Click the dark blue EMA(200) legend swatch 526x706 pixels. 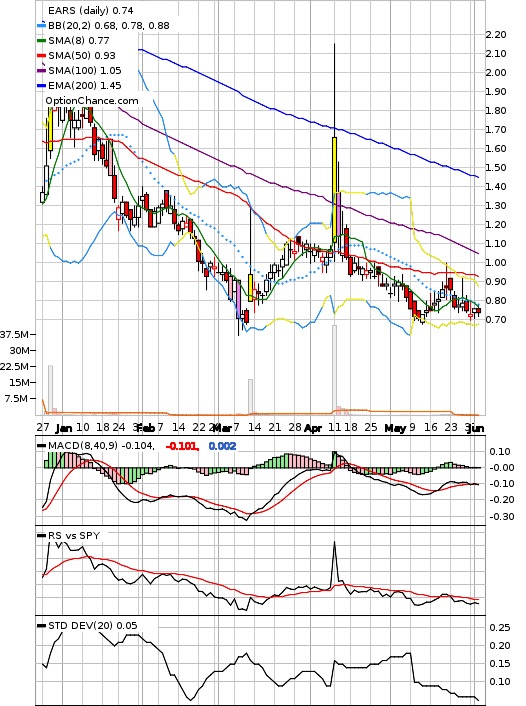pyautogui.click(x=41, y=85)
